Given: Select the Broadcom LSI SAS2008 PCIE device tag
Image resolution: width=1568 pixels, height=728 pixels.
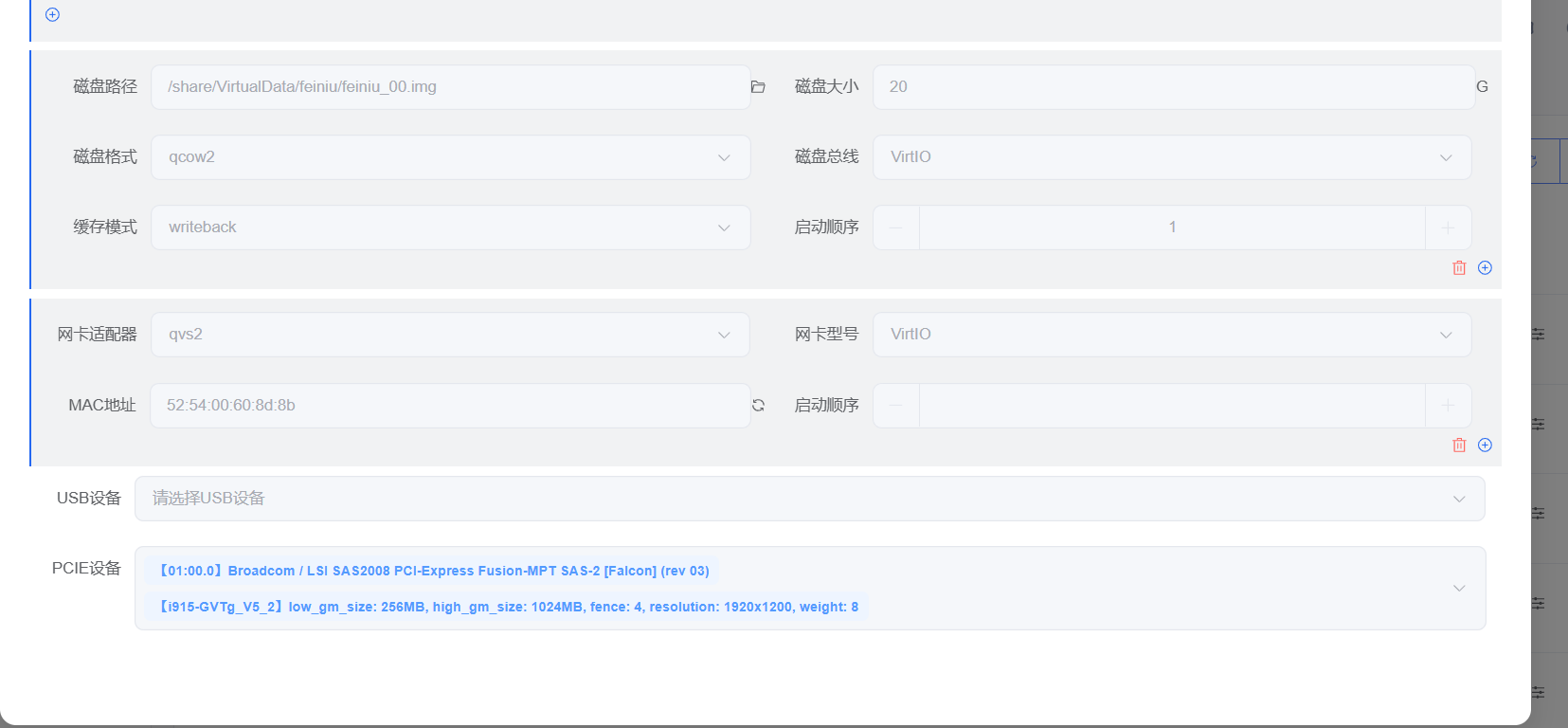Looking at the screenshot, I should pos(434,571).
